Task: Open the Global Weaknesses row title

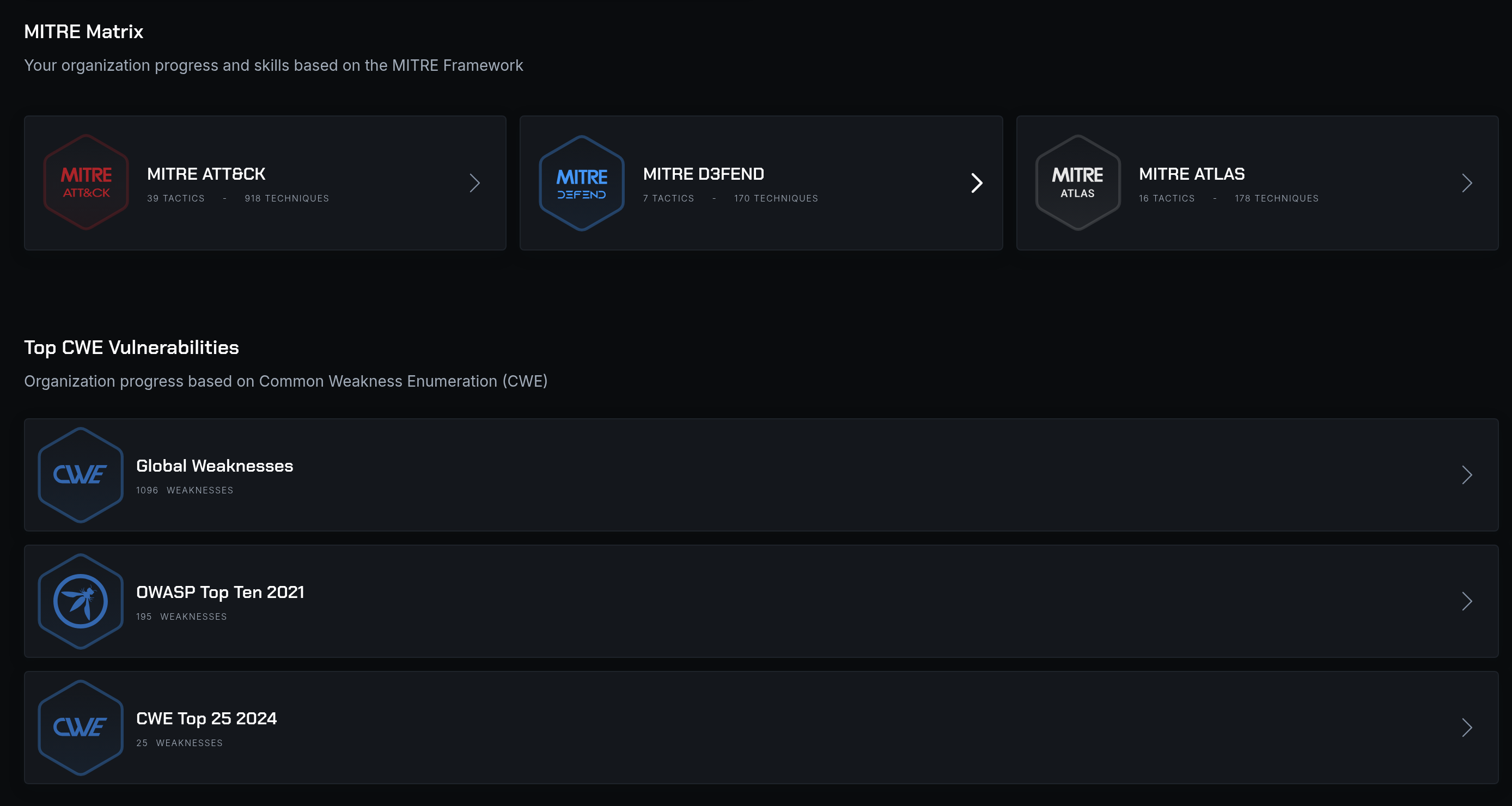Action: (x=214, y=466)
